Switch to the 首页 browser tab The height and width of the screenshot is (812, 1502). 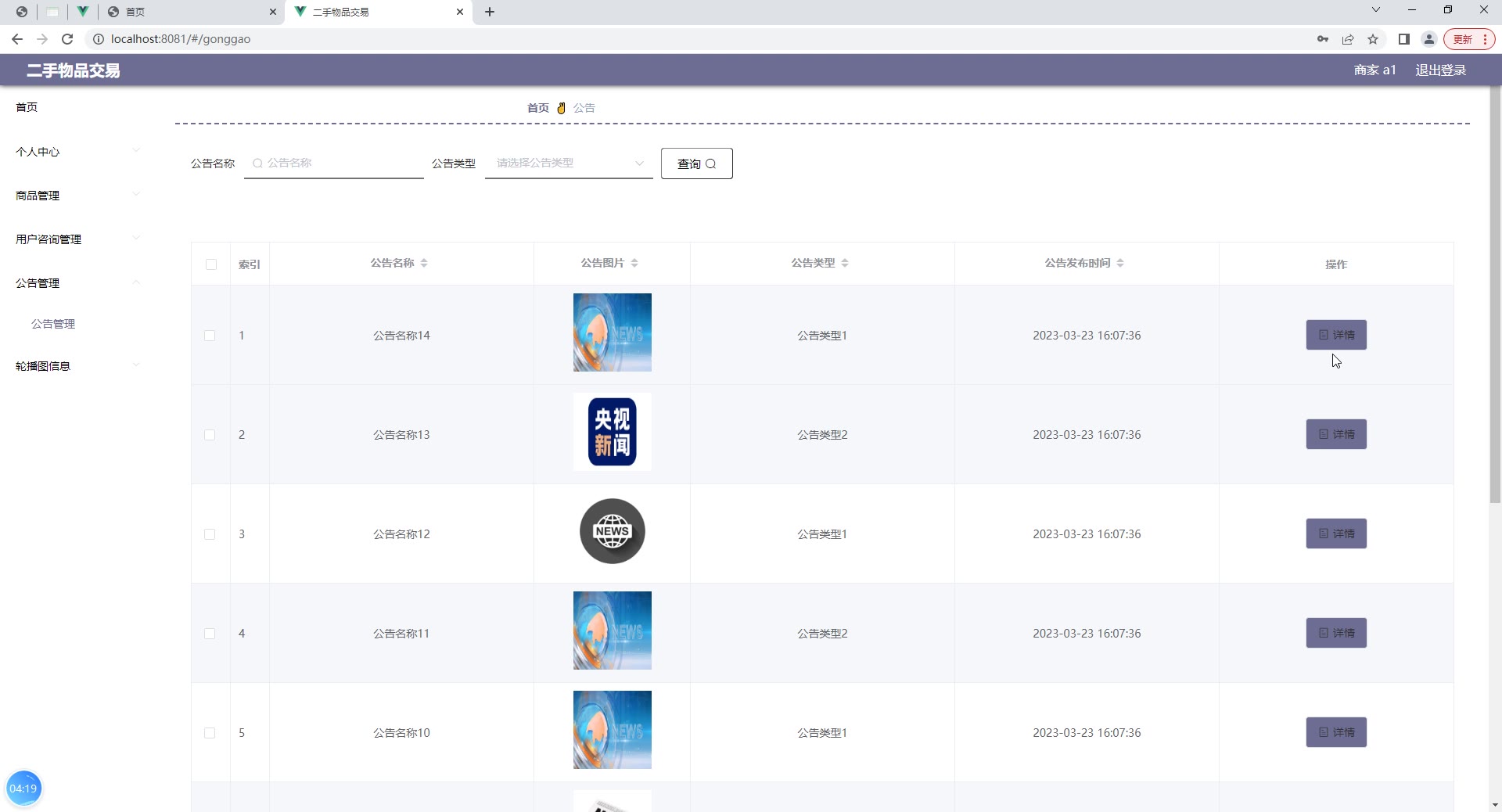pos(192,12)
